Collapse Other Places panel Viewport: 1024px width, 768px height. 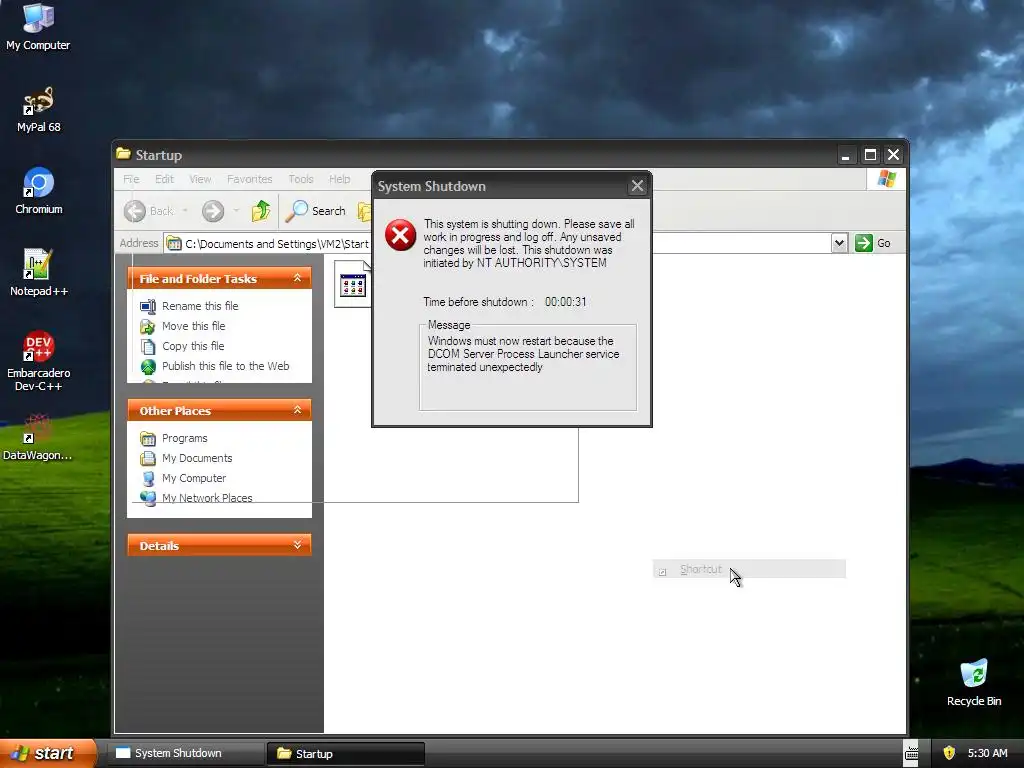click(297, 410)
